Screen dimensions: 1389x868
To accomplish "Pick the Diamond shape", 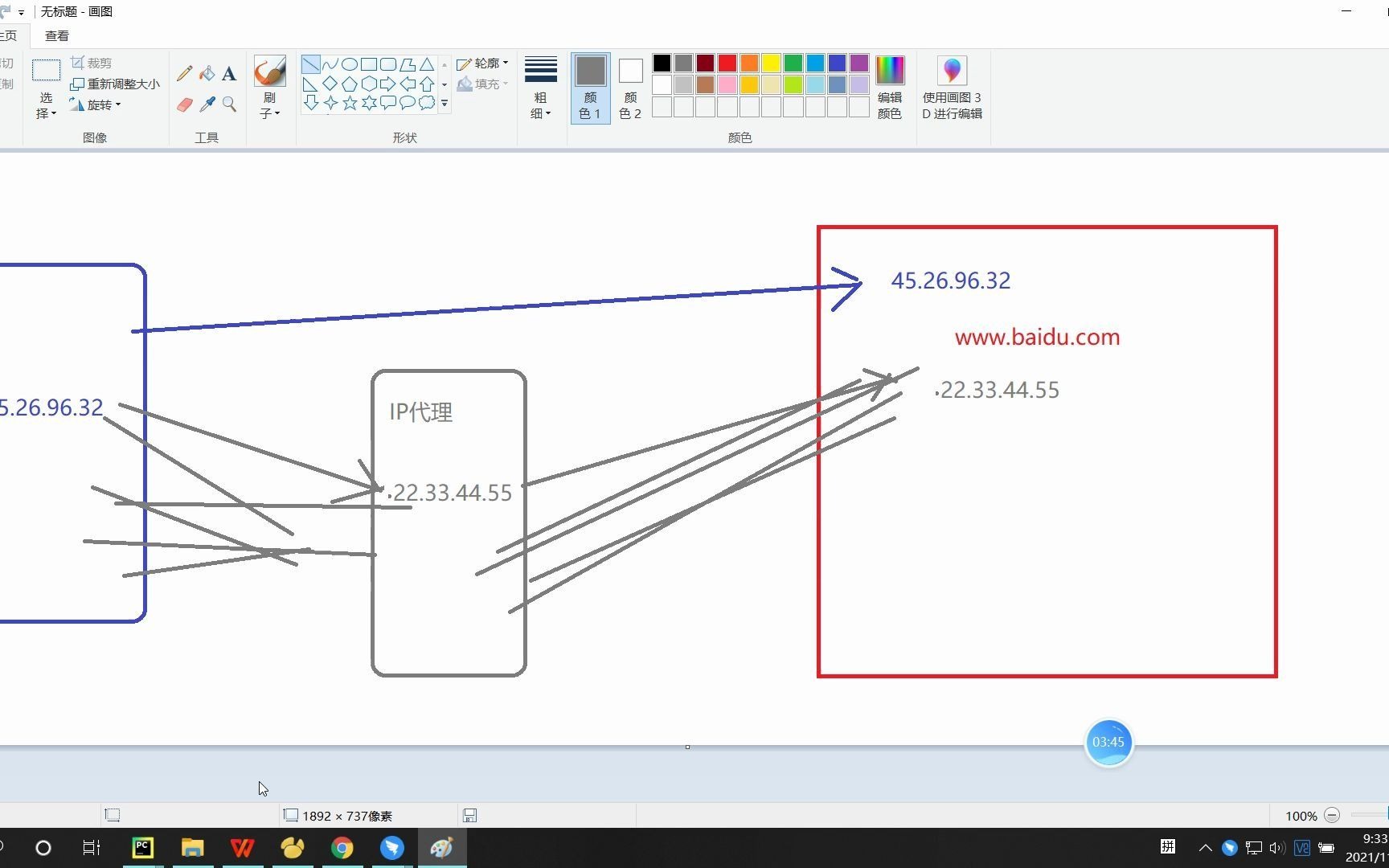I will tap(330, 84).
